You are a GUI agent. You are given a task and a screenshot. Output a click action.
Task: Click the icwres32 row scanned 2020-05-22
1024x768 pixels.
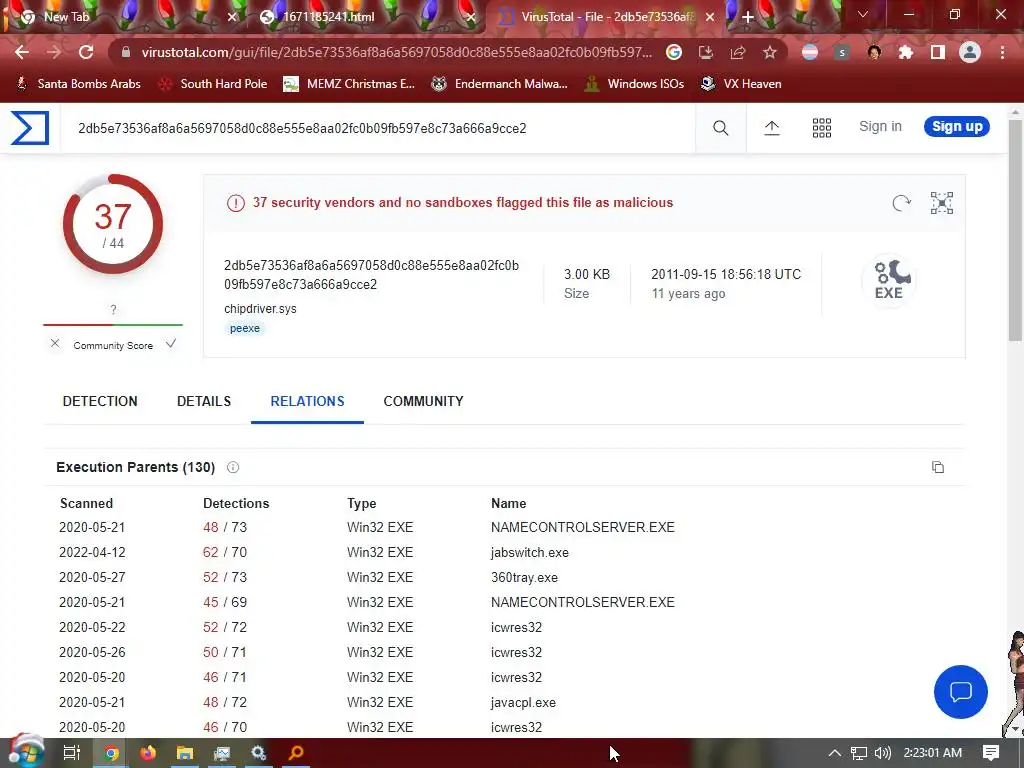tap(516, 628)
